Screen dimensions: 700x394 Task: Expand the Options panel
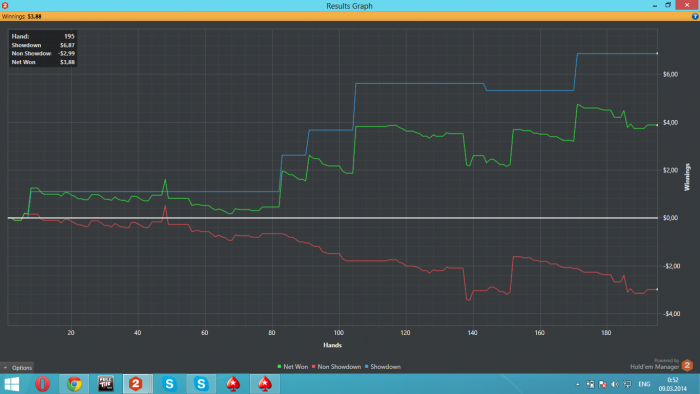[x=17, y=368]
